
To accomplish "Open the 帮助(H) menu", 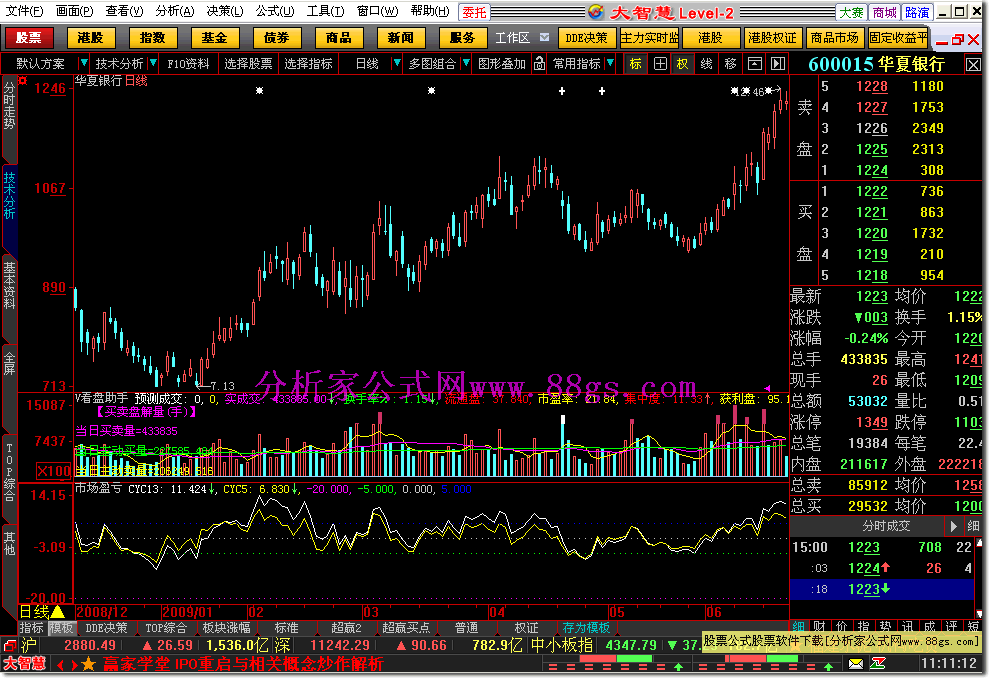I will click(x=431, y=11).
